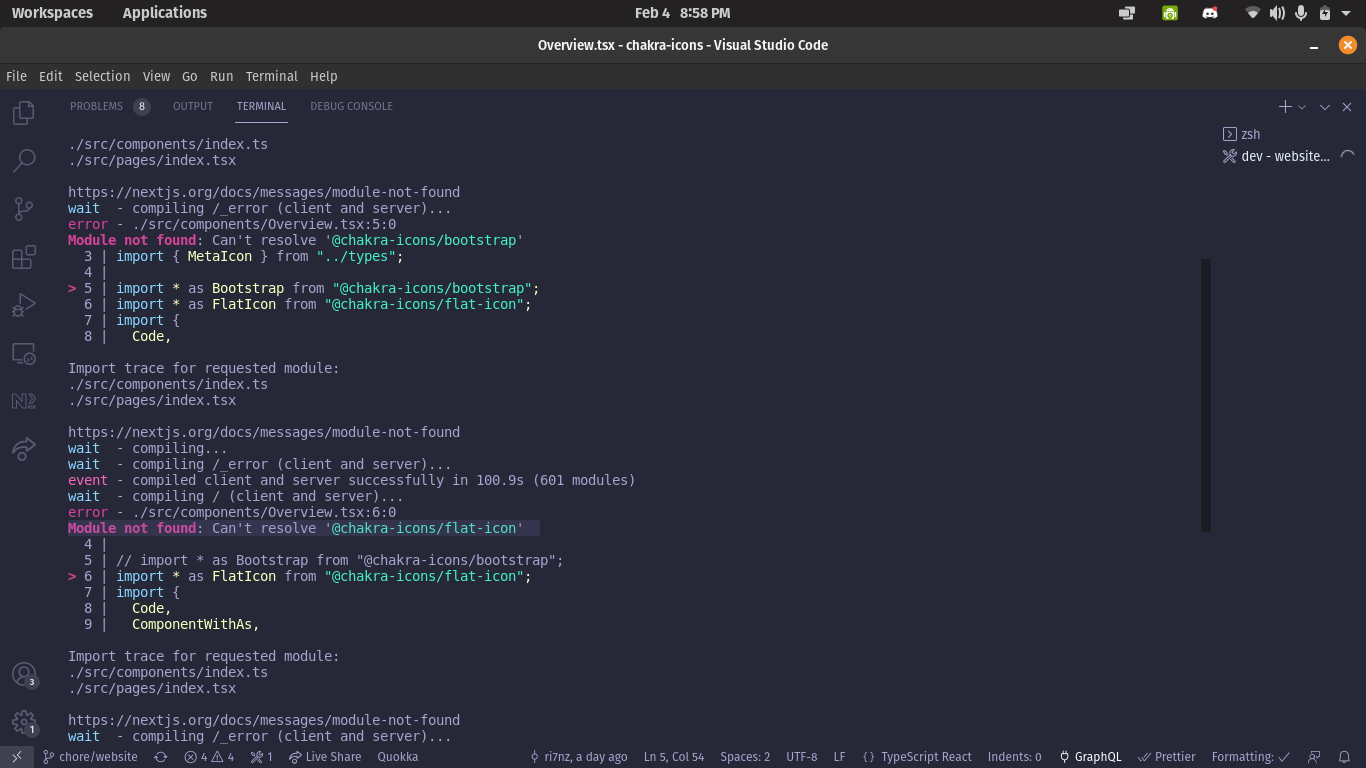Open notifications bell in status bar
The image size is (1366, 768).
coord(1345,757)
